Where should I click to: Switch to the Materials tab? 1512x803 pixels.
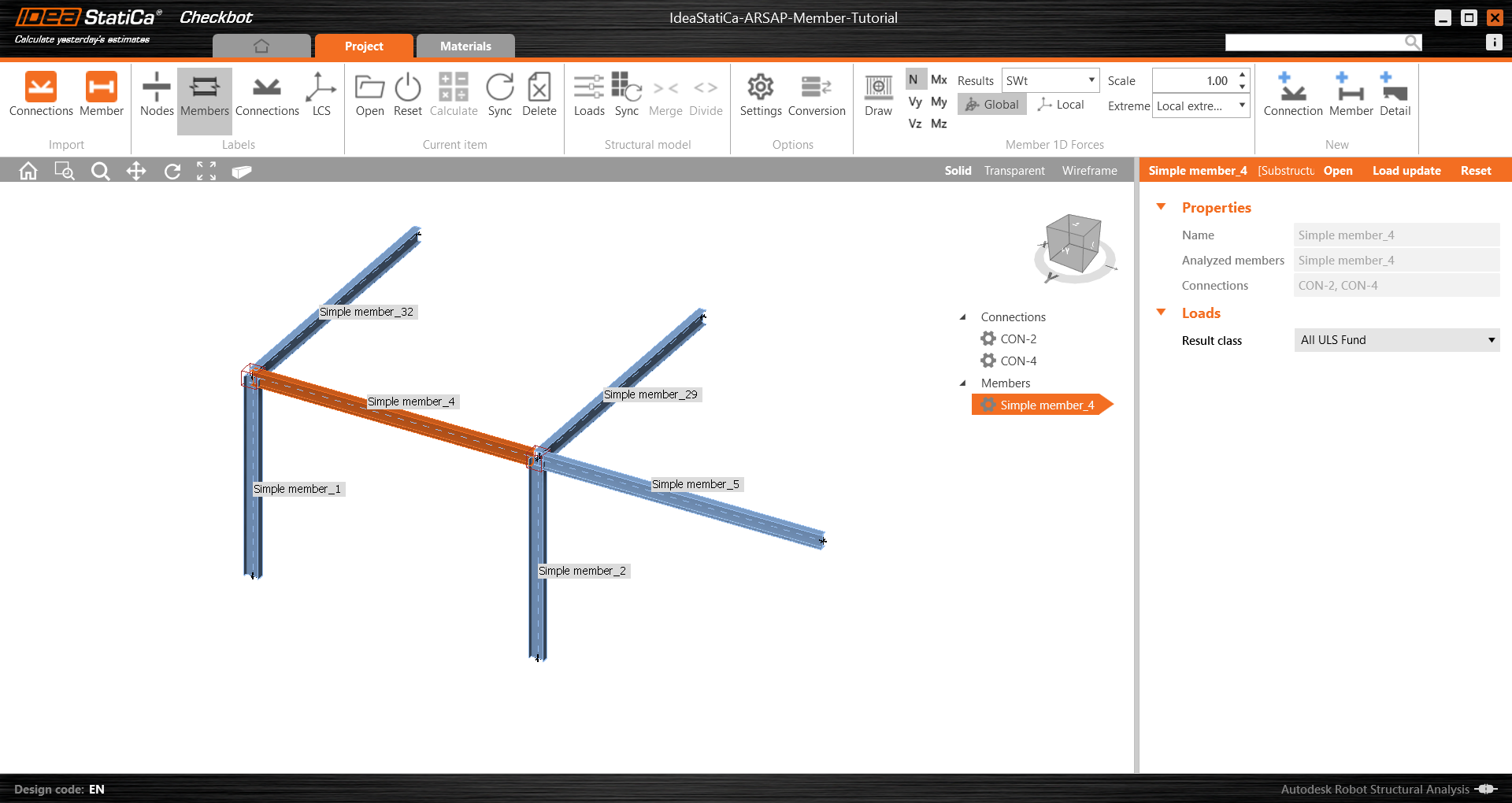point(465,46)
